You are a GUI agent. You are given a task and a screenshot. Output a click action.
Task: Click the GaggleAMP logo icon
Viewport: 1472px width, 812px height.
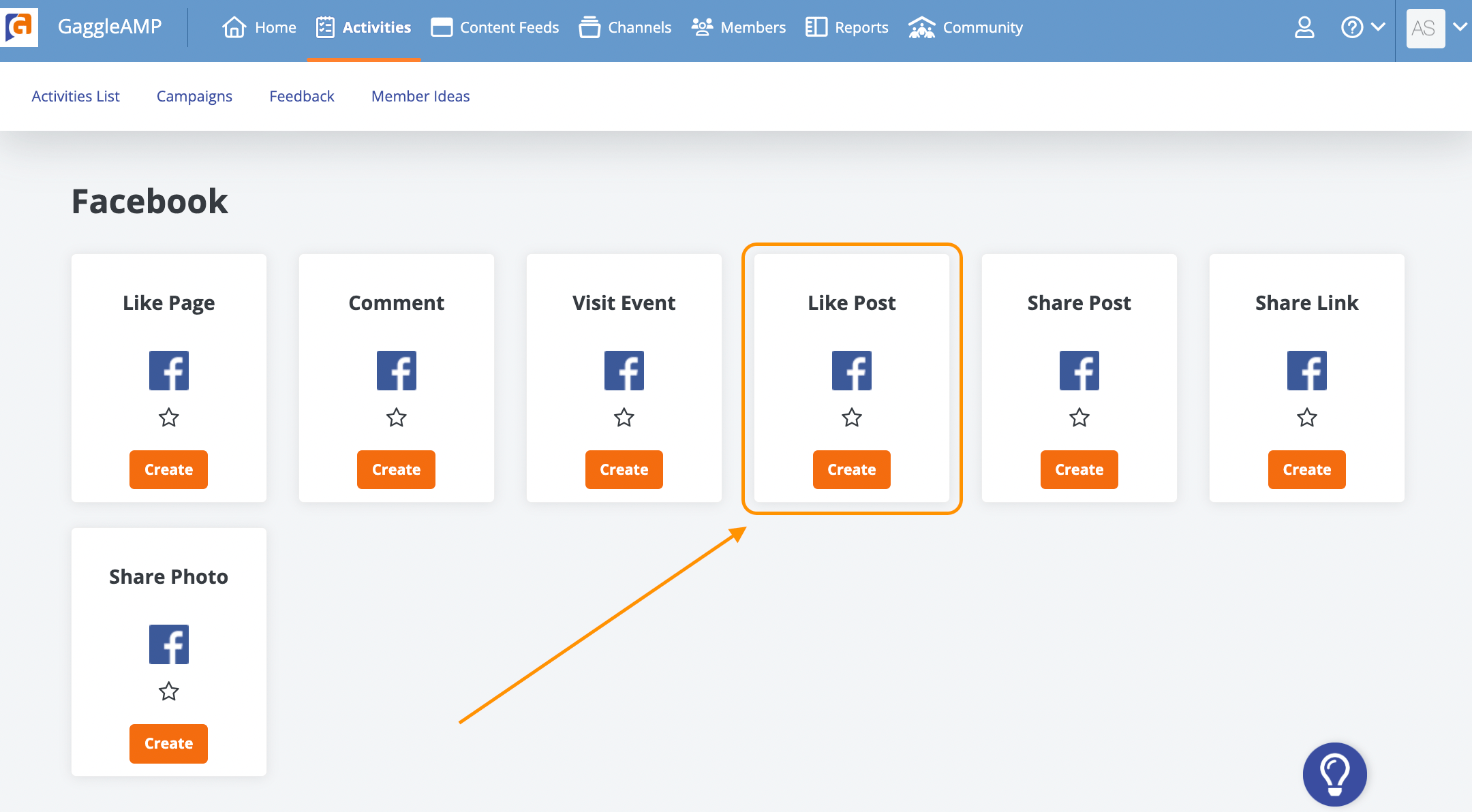[x=20, y=27]
